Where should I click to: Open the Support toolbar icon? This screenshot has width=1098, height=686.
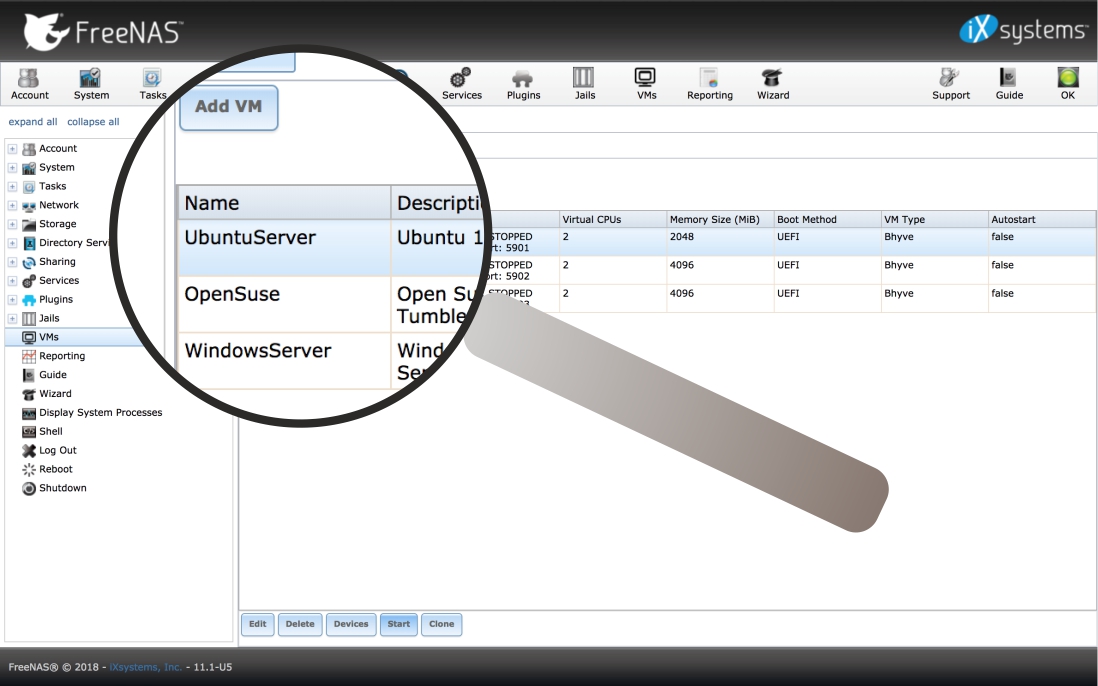point(950,84)
